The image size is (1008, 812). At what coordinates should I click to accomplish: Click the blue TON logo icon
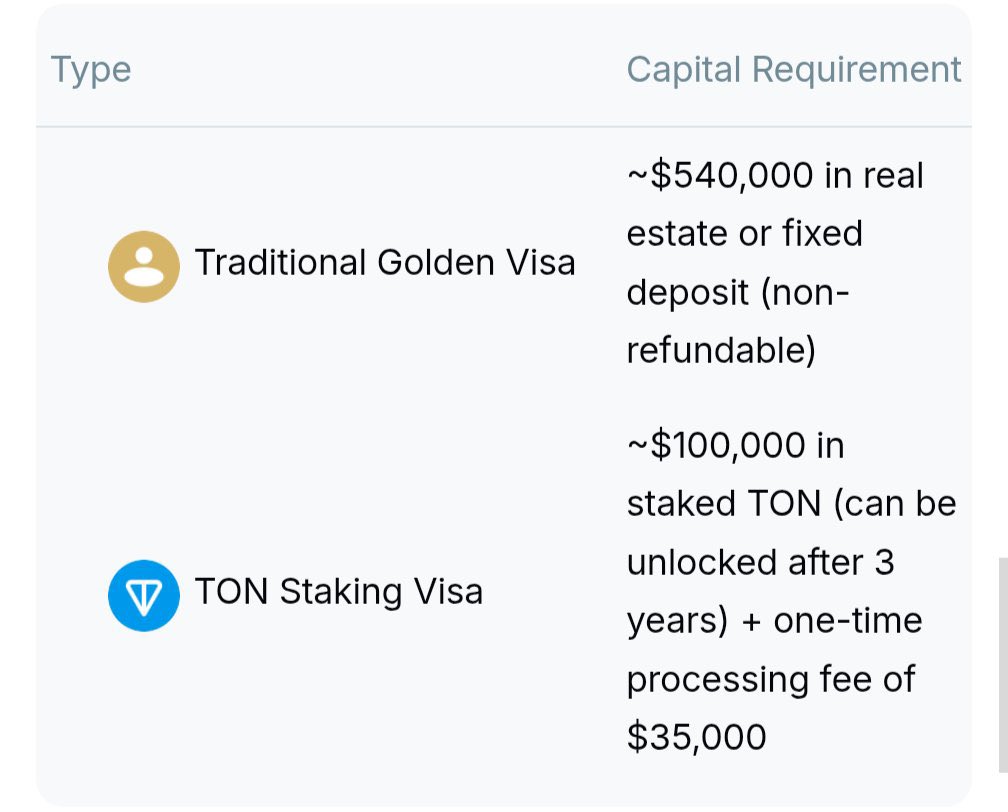coord(143,595)
